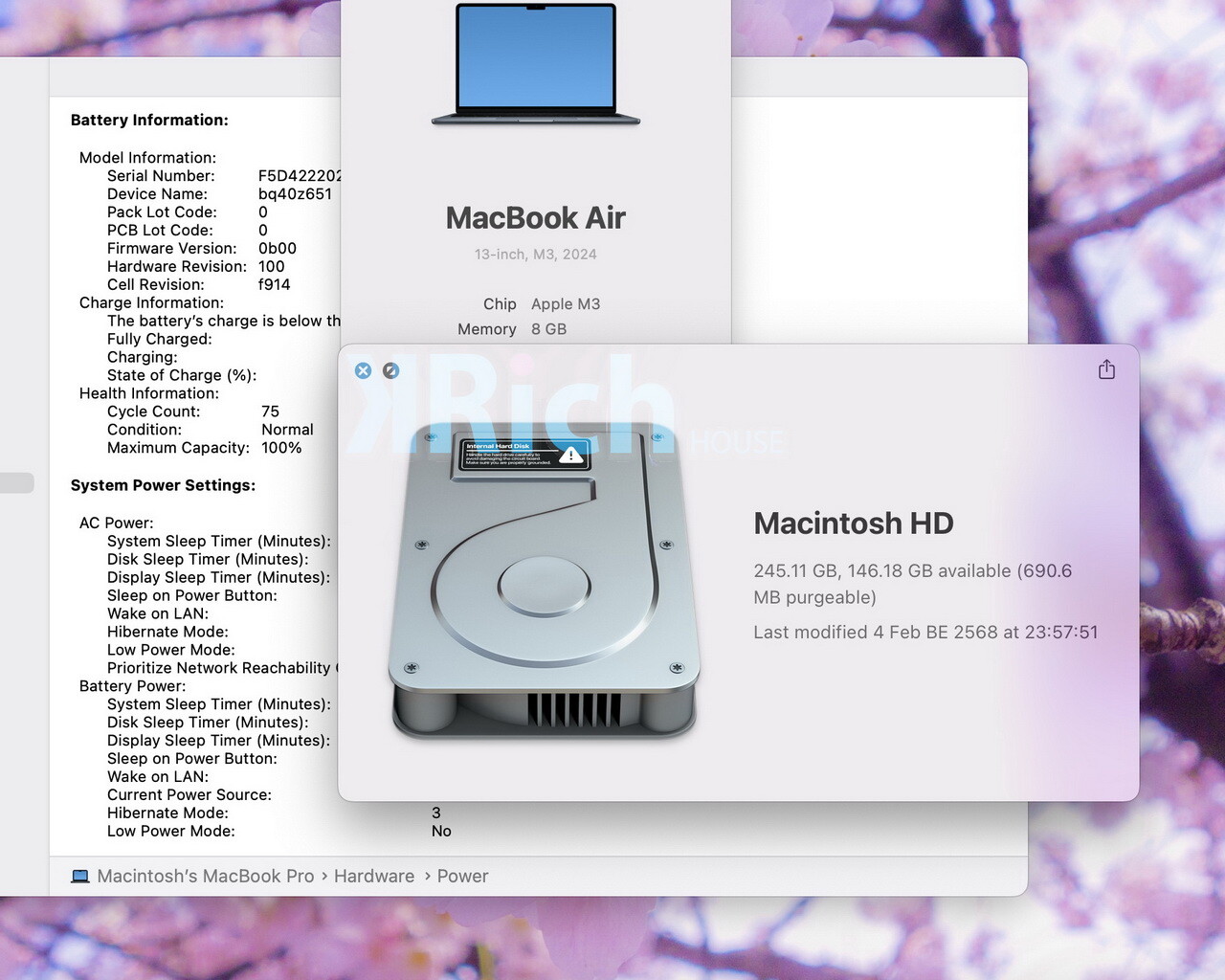Click the Charging label
The width and height of the screenshot is (1225, 980).
[x=143, y=357]
